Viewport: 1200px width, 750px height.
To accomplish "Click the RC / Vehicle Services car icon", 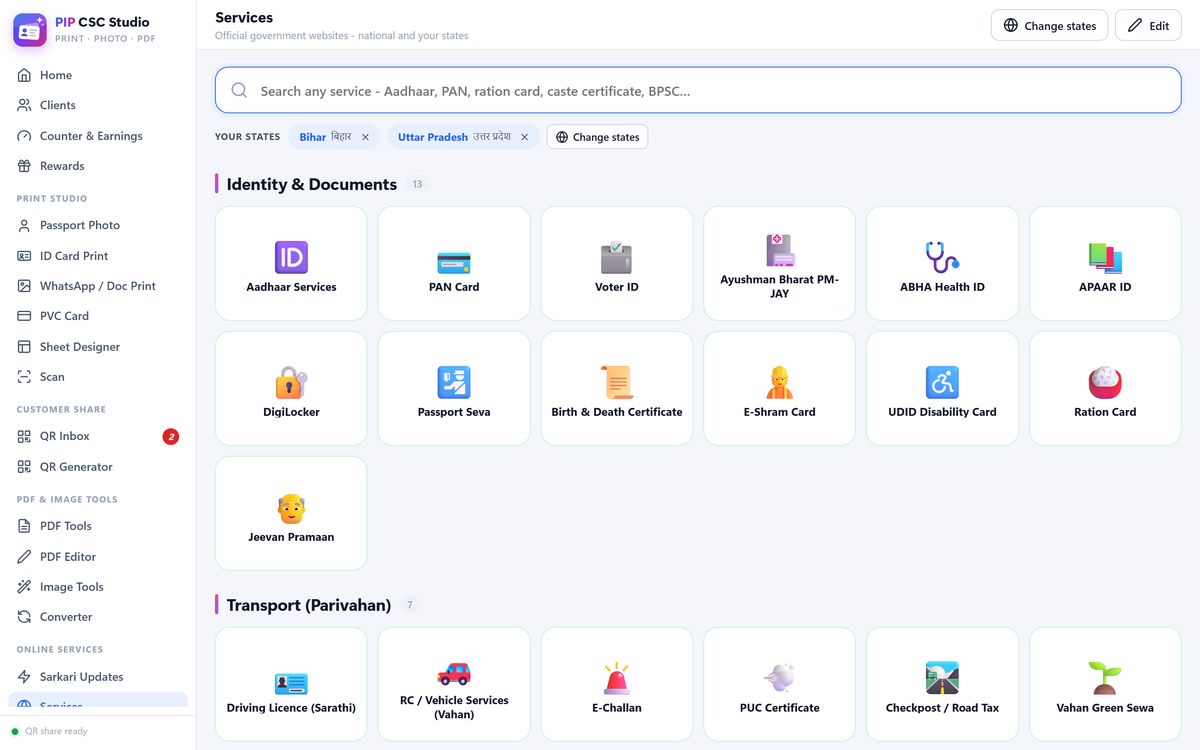I will click(454, 672).
